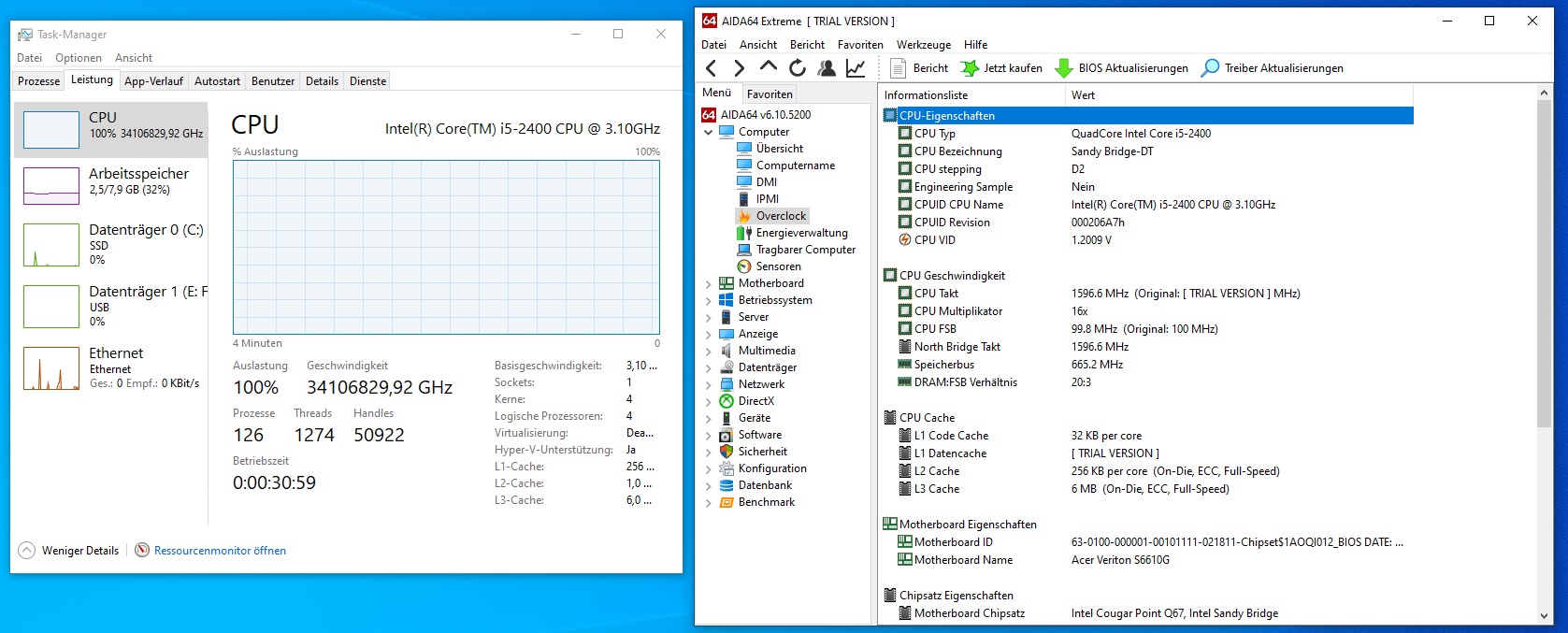Viewport: 1568px width, 633px height.
Task: Expand the Motherboard tree node
Action: pyautogui.click(x=709, y=283)
